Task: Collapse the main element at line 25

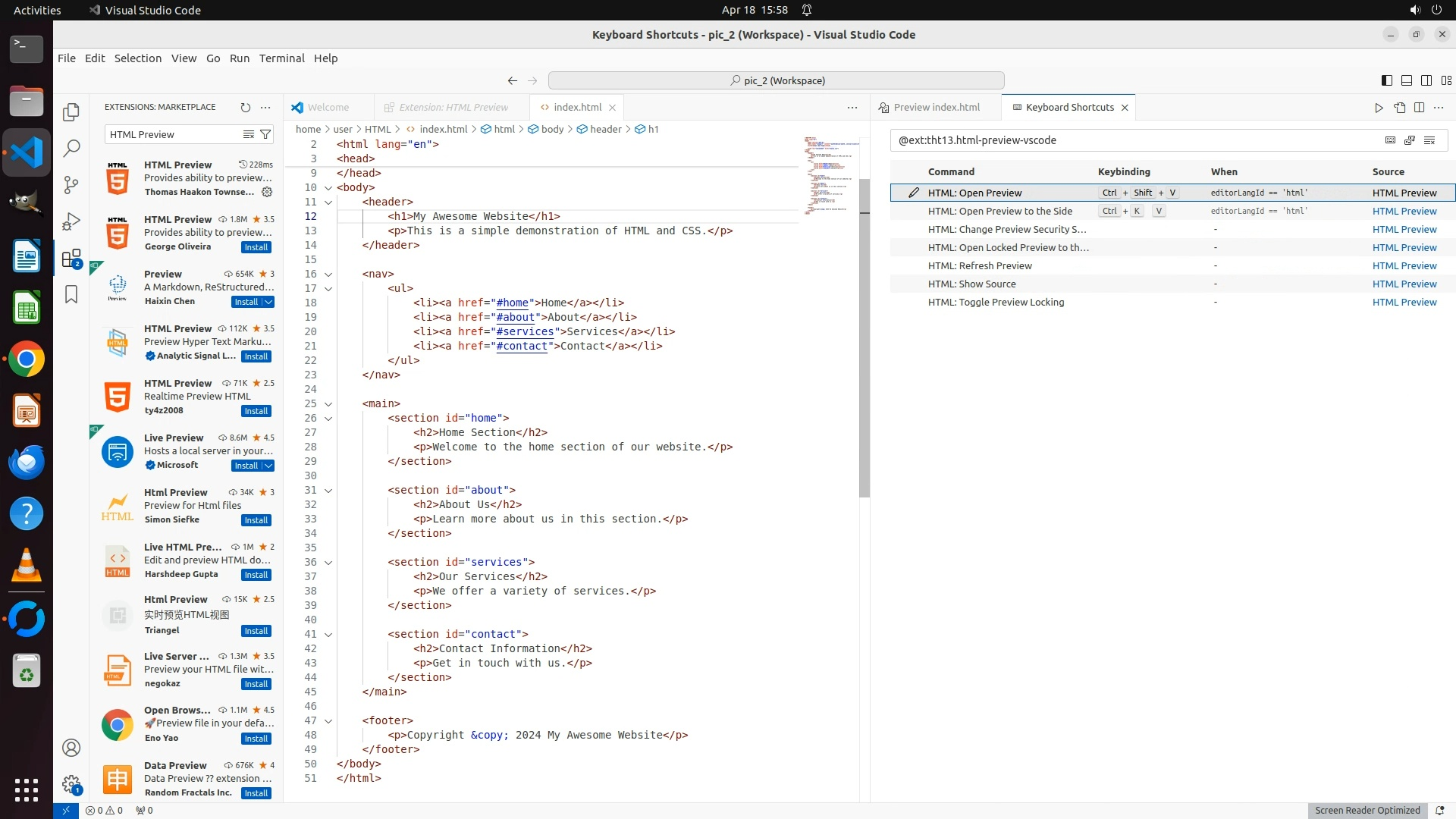Action: (x=328, y=404)
